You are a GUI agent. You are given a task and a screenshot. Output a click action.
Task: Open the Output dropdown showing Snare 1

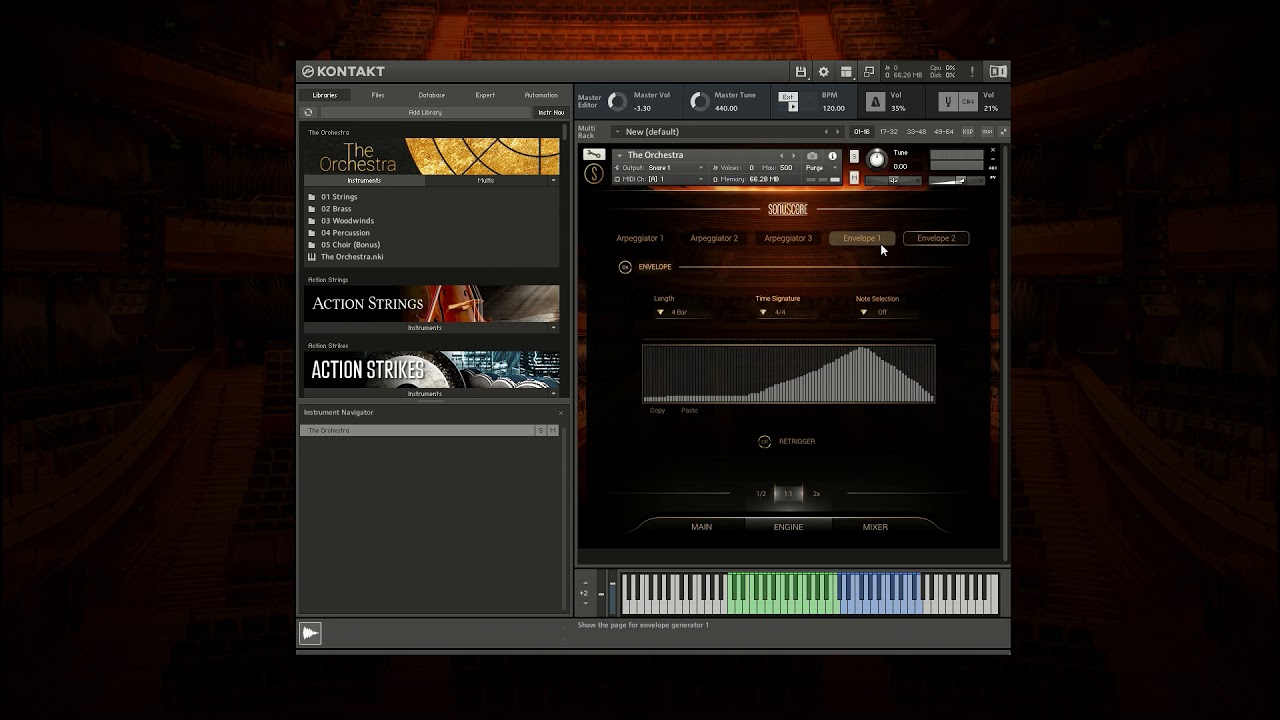tap(659, 168)
